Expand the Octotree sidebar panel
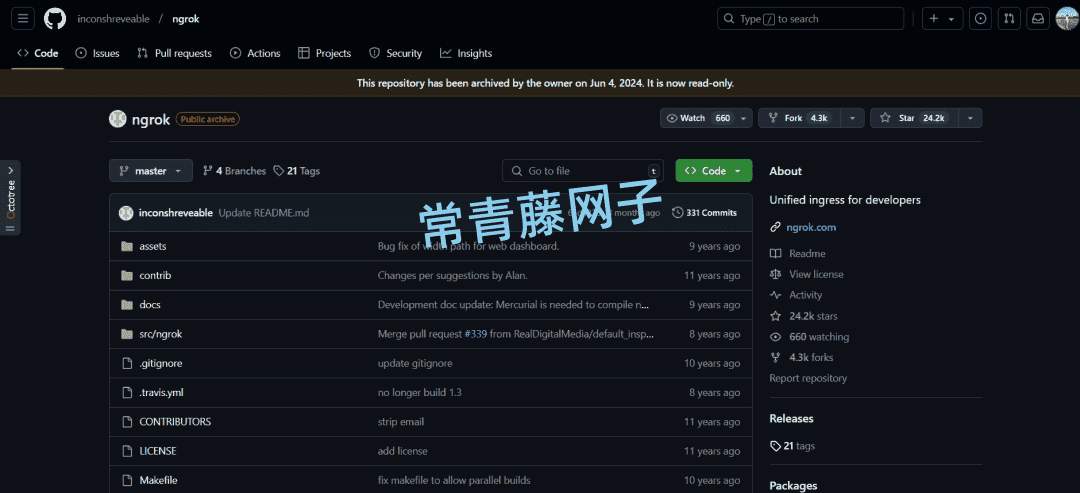1080x493 pixels. coord(11,197)
